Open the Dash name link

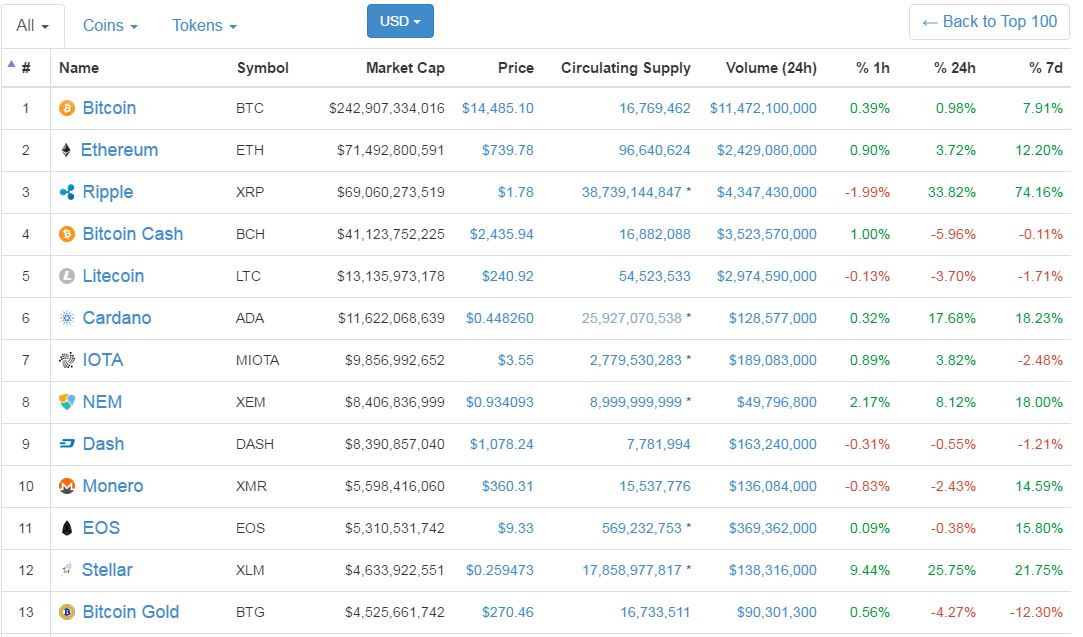(104, 444)
